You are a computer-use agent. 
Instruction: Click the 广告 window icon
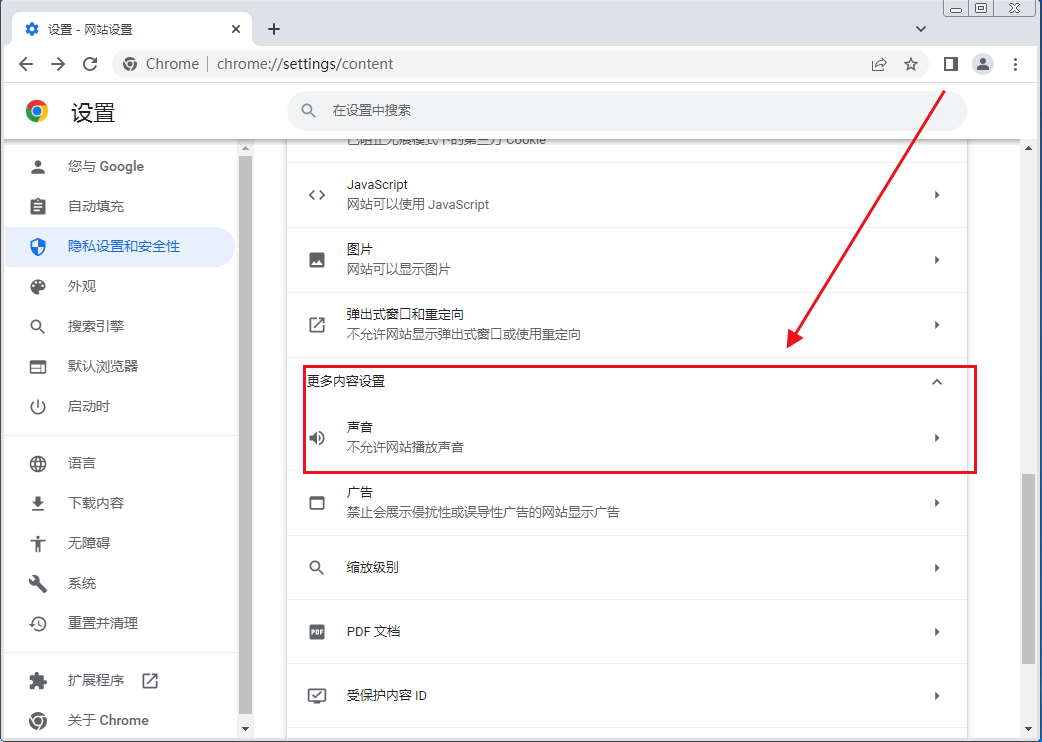click(x=317, y=503)
